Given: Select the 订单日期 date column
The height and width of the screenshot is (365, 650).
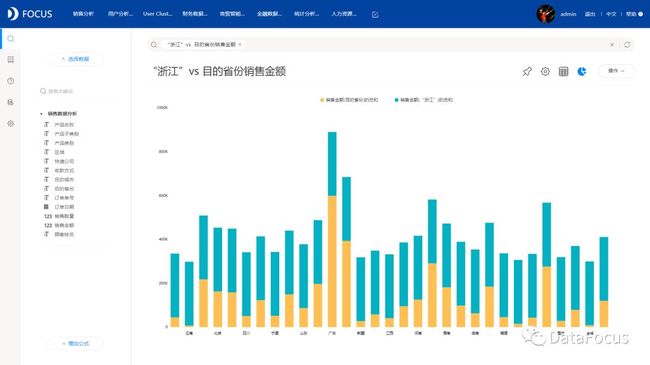Looking at the screenshot, I should click(x=64, y=207).
